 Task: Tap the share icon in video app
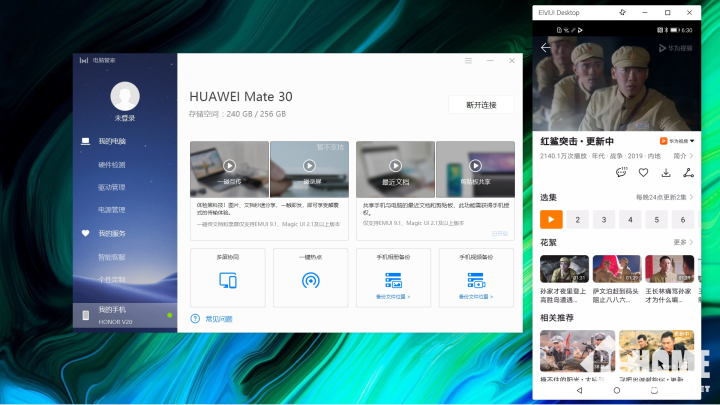pos(688,173)
